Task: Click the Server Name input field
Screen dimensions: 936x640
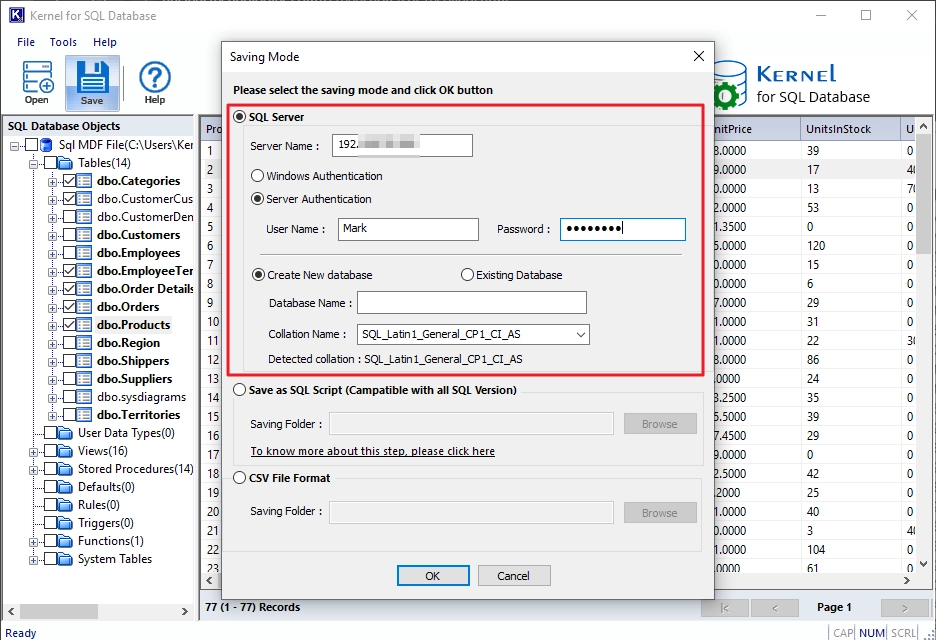Action: point(402,145)
